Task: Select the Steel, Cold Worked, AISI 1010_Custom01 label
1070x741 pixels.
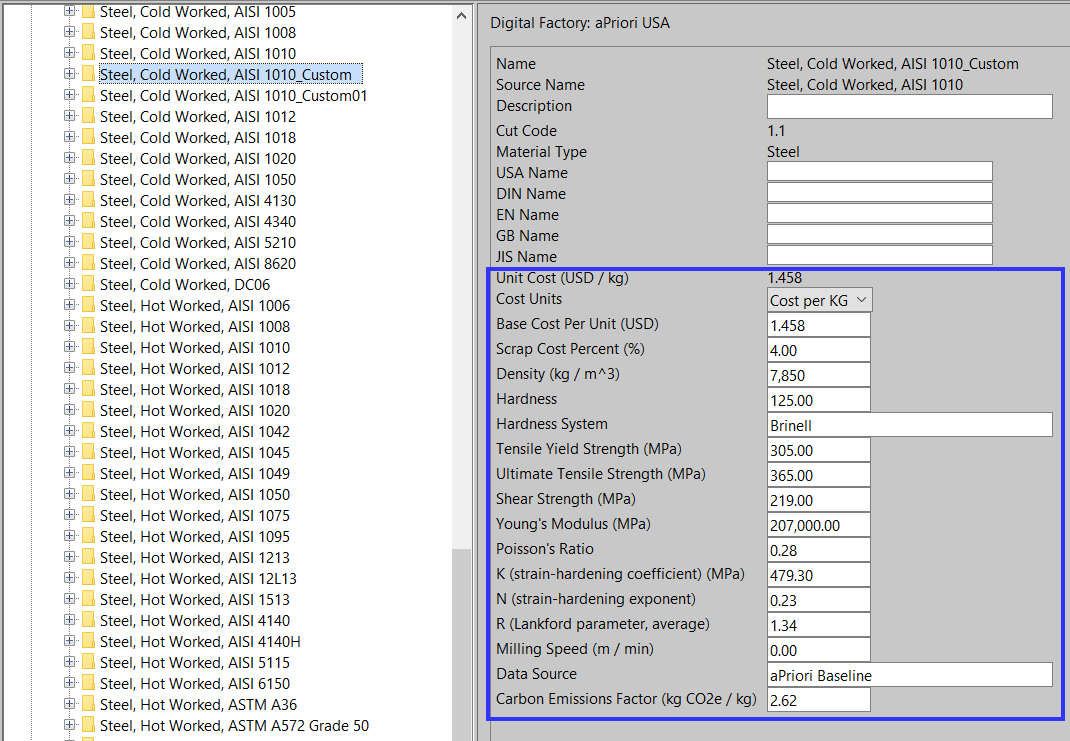Action: pos(233,96)
